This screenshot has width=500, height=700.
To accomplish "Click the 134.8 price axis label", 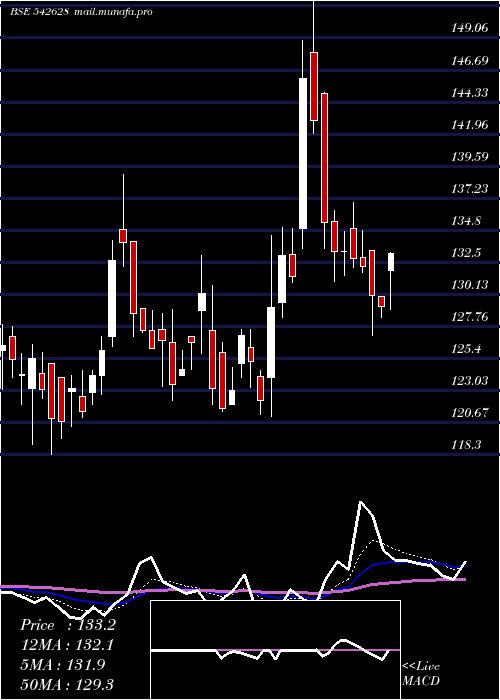I will click(466, 221).
